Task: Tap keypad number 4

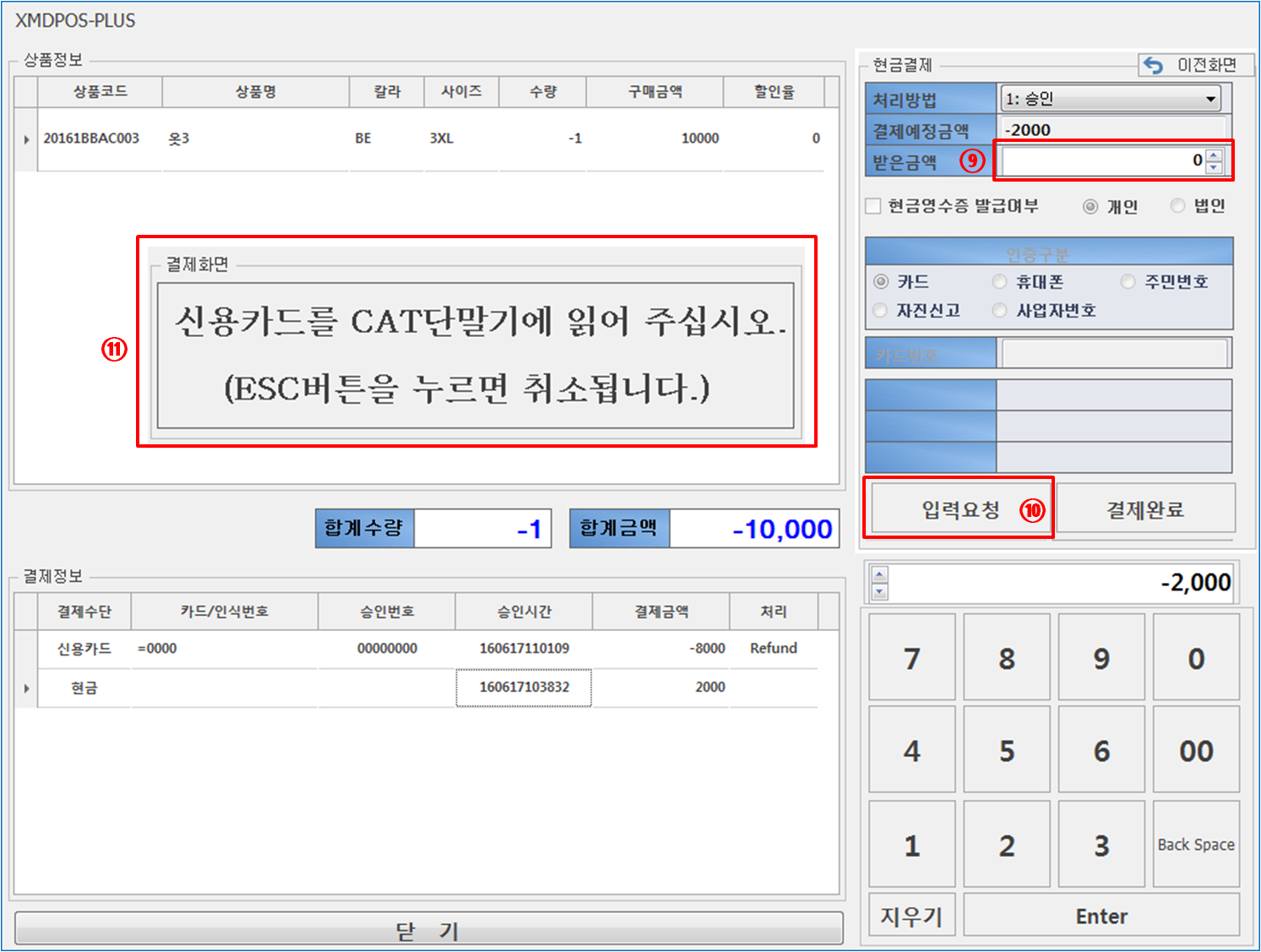Action: (912, 750)
